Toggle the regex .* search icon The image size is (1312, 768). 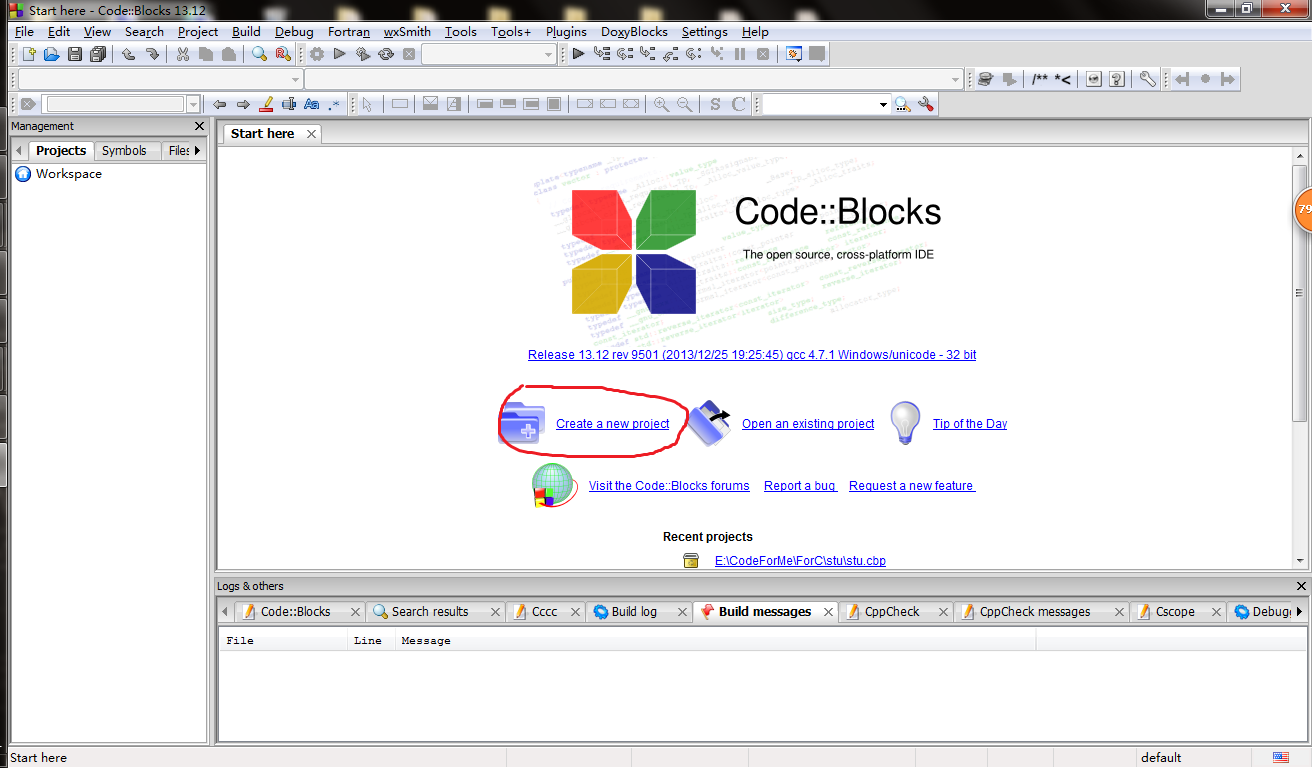pos(334,104)
